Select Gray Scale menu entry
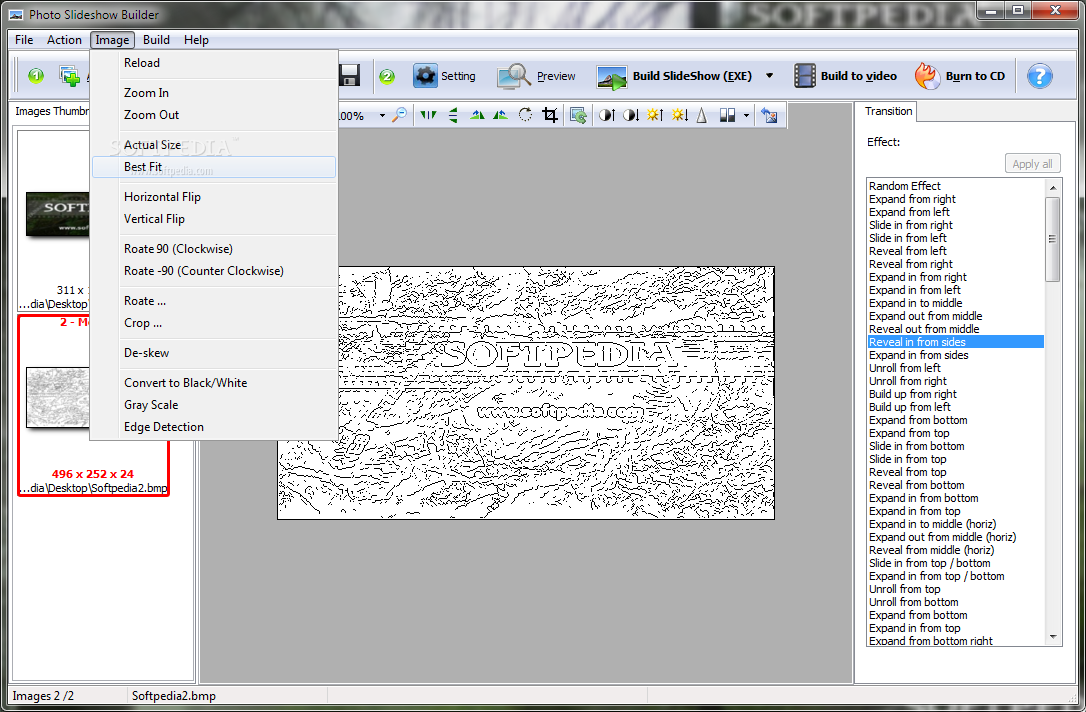 [x=214, y=405]
